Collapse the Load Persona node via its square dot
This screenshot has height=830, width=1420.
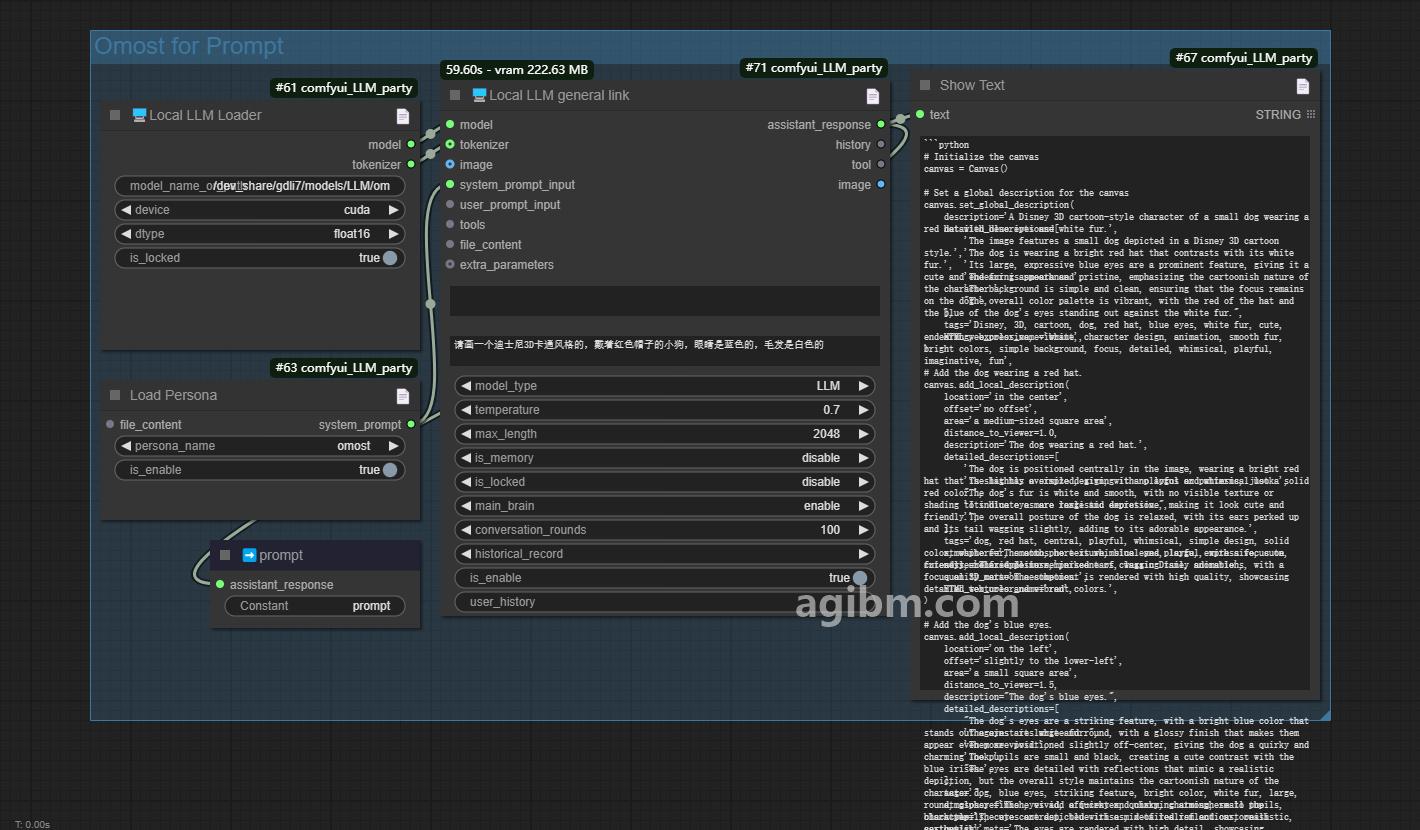[x=115, y=395]
